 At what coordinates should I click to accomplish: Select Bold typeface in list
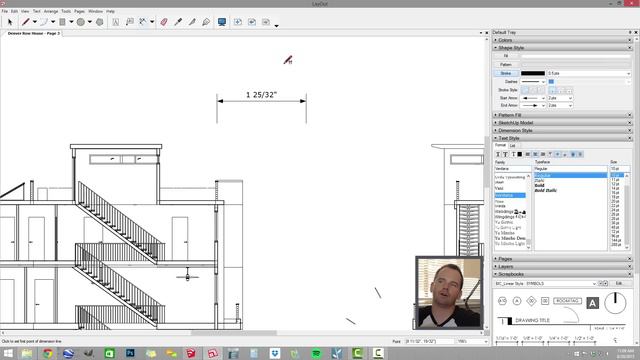click(x=539, y=185)
